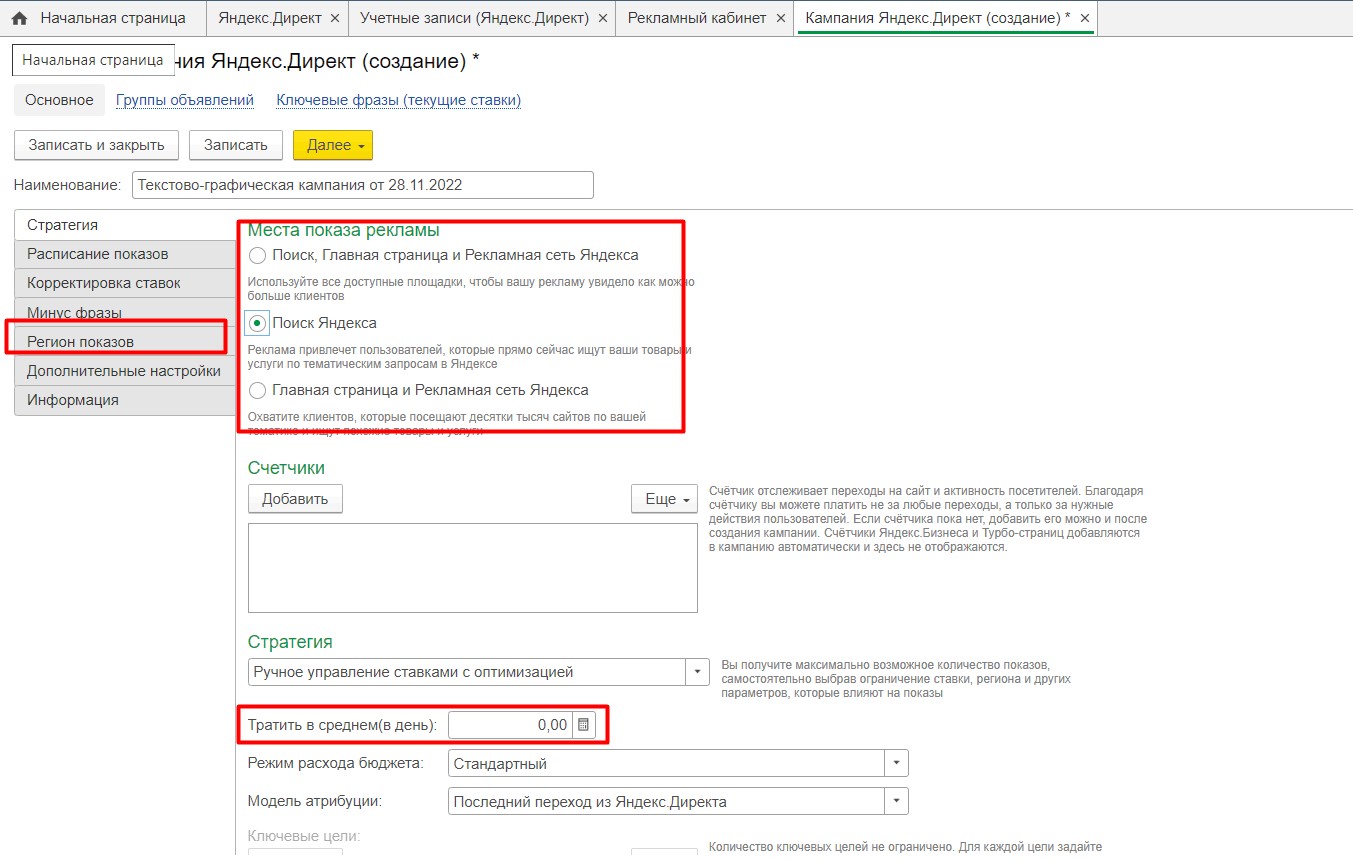The width and height of the screenshot is (1353, 861).
Task: Open Регион показов side tab
Action: click(125, 342)
